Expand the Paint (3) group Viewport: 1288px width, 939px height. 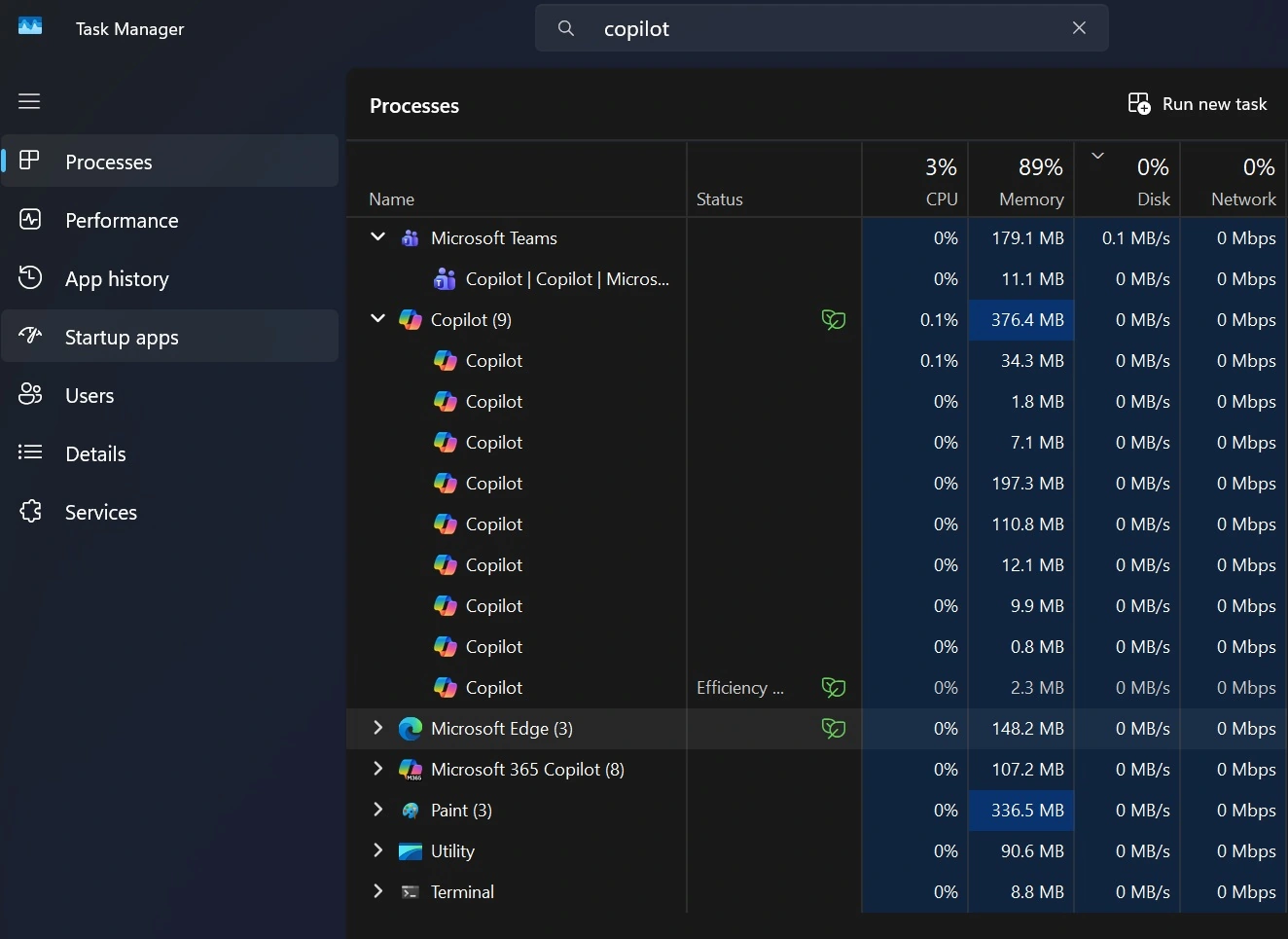pyautogui.click(x=377, y=810)
